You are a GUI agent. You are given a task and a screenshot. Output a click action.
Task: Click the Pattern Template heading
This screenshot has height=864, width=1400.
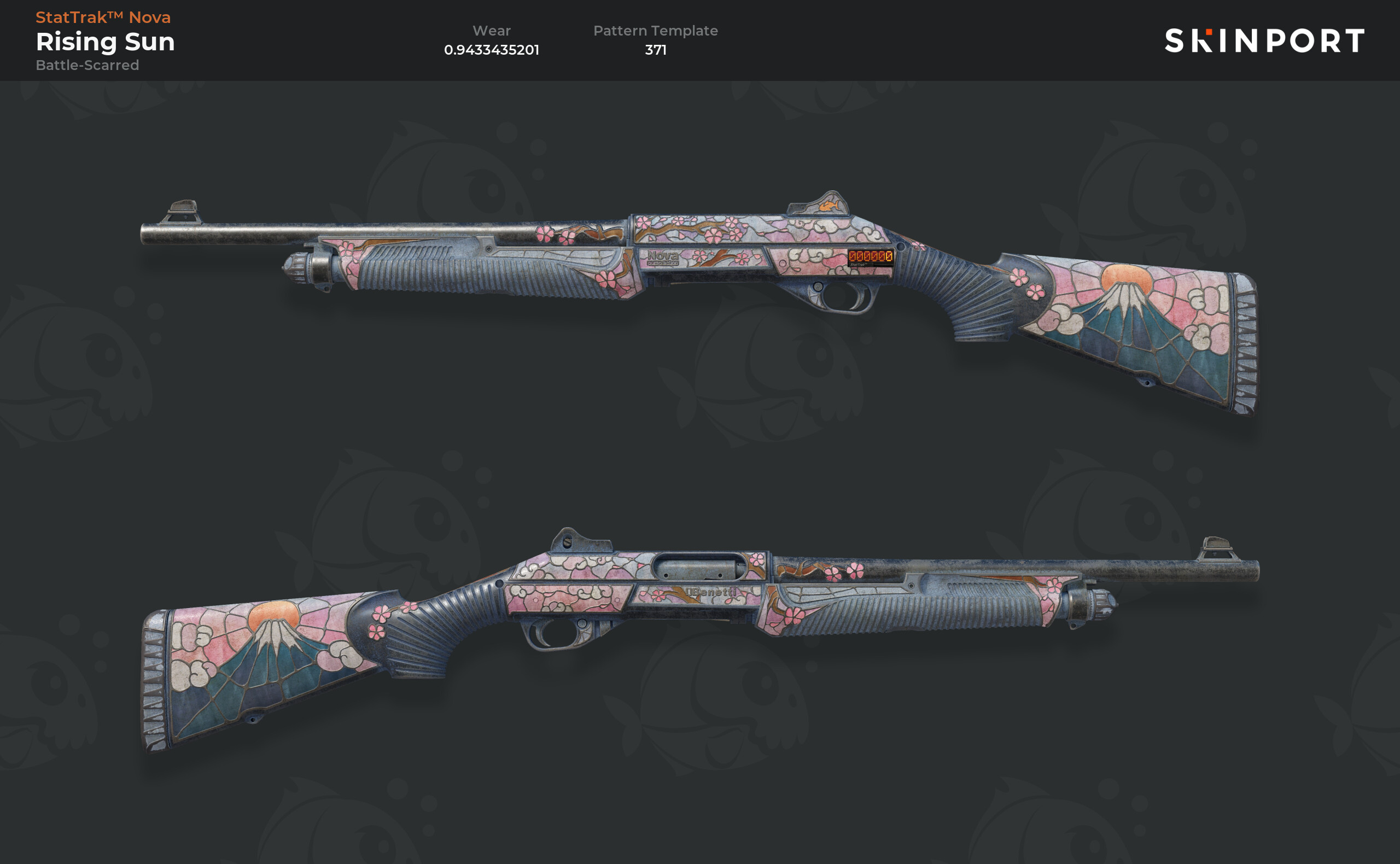coord(655,30)
